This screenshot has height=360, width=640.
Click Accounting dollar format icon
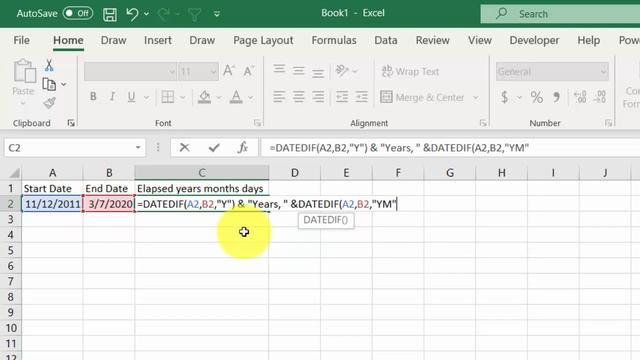505,97
